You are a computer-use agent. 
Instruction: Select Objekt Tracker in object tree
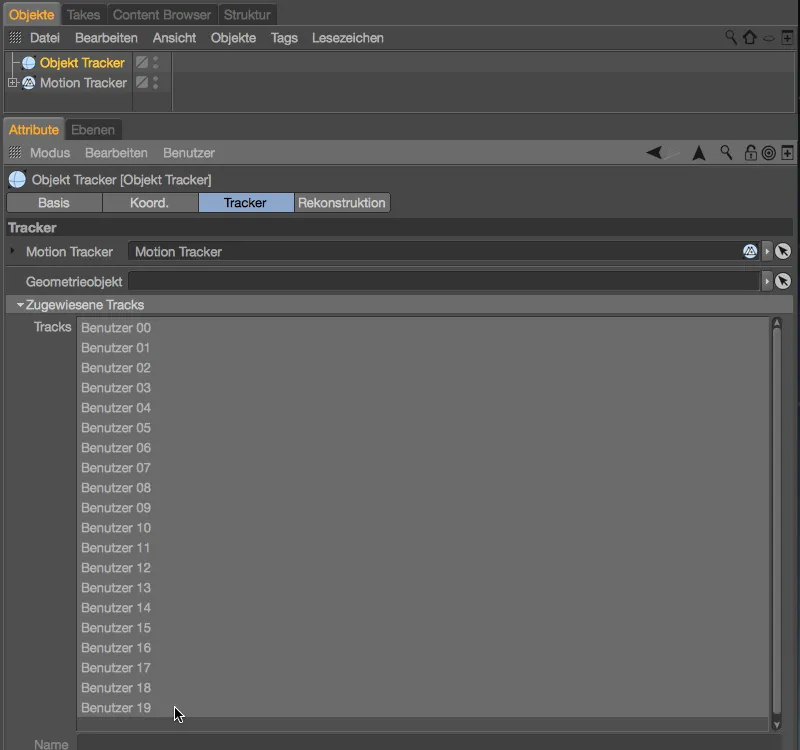tap(82, 63)
